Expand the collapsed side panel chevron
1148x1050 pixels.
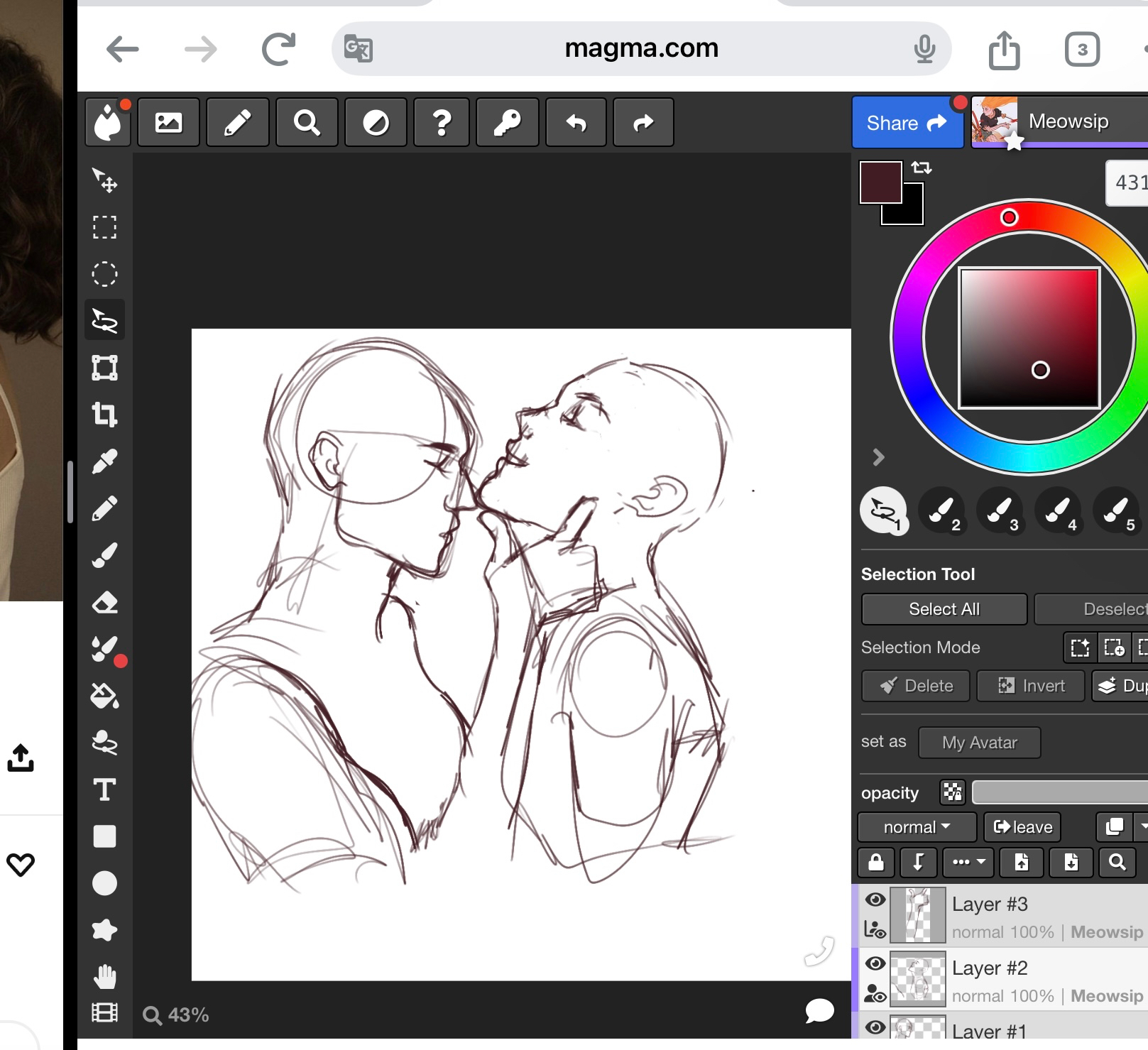click(878, 457)
